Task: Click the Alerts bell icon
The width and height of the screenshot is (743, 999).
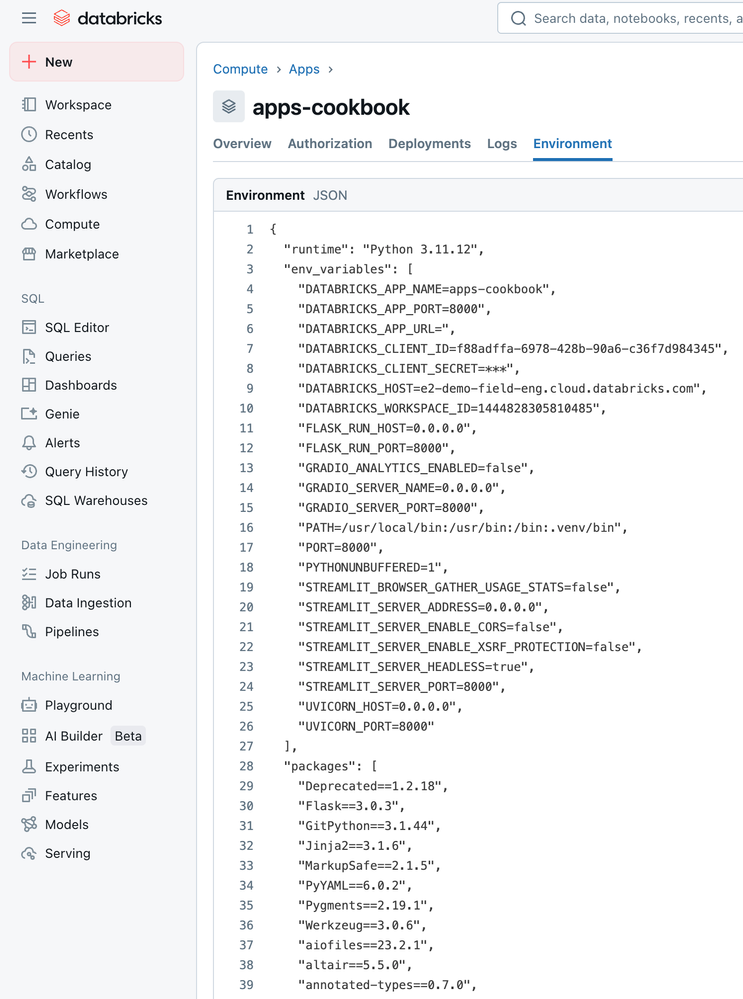Action: click(x=29, y=443)
